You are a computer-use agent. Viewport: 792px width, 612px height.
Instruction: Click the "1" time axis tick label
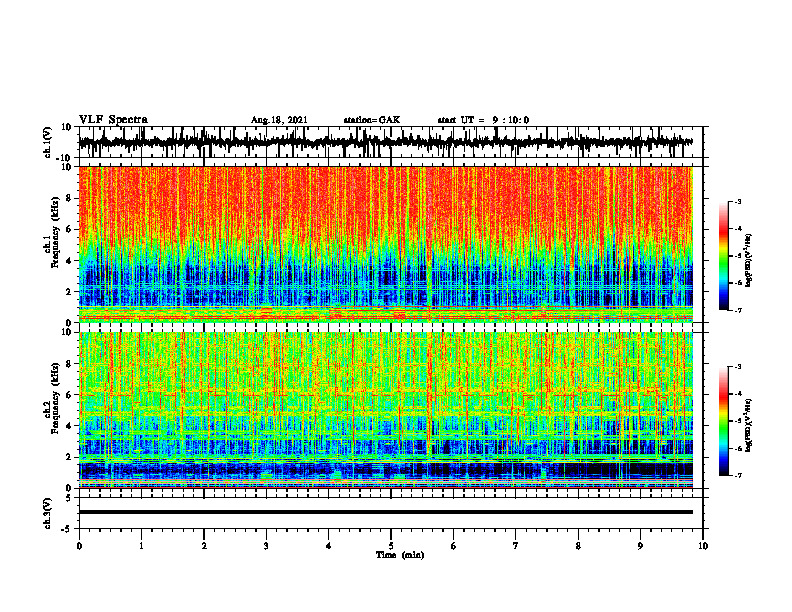point(141,546)
